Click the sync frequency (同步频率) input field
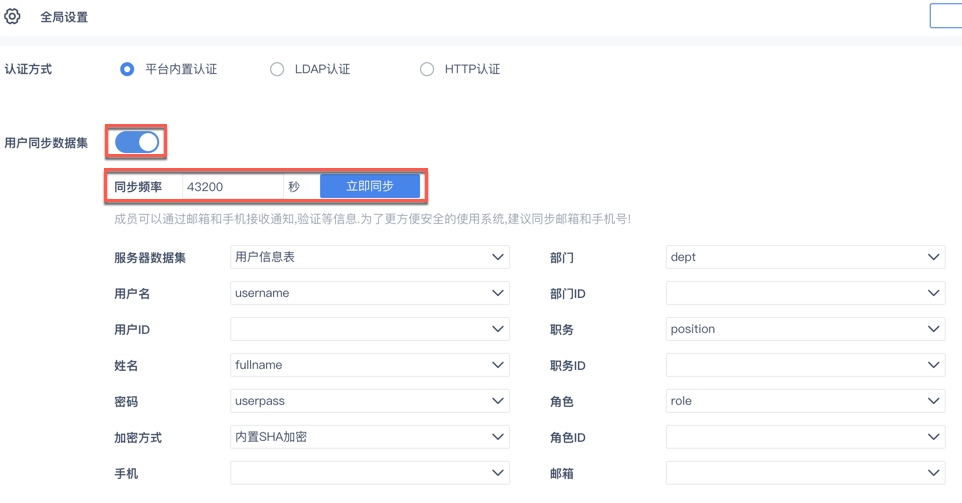Viewport: 962px width, 503px height. [x=232, y=187]
